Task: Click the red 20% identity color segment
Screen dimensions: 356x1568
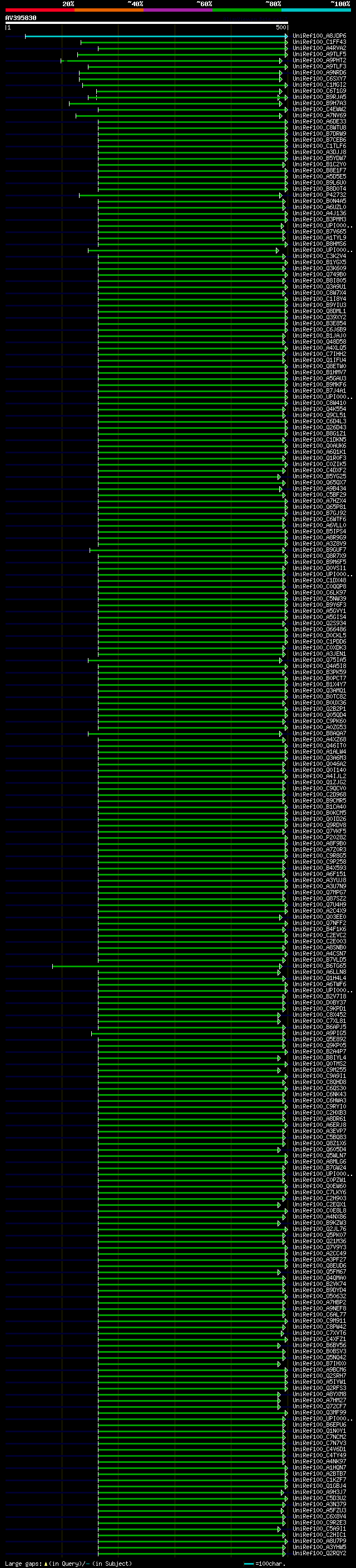Action: coord(39,10)
